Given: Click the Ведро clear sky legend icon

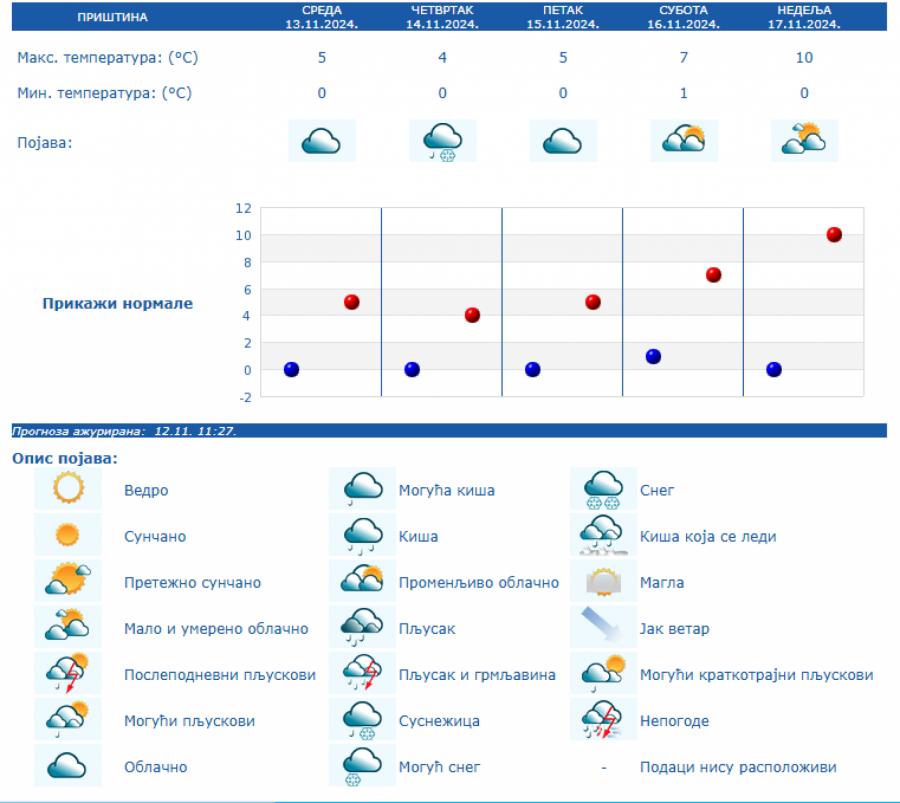Looking at the screenshot, I should [68, 490].
